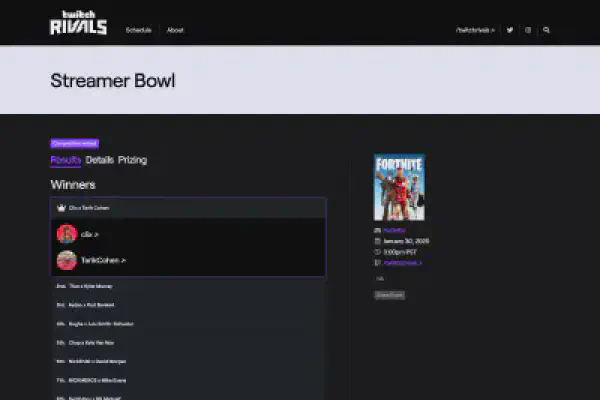Collapse the first-place winners header row
This screenshot has width=600, height=400.
tap(188, 208)
